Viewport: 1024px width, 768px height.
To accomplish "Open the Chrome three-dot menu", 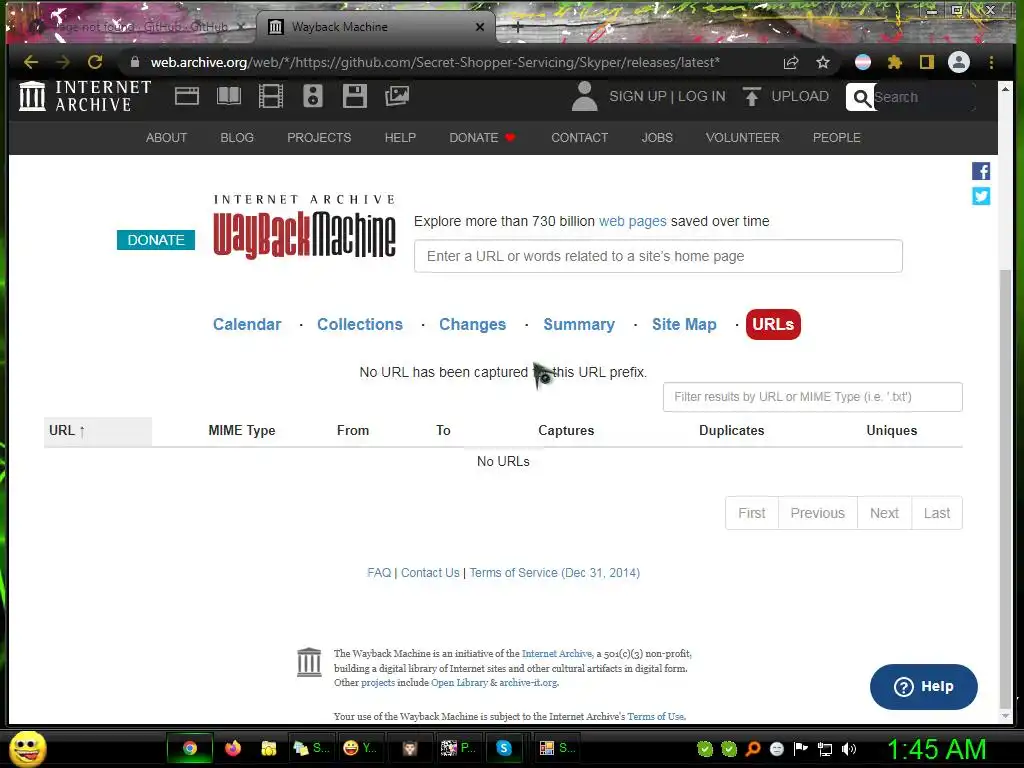I will coord(991,62).
